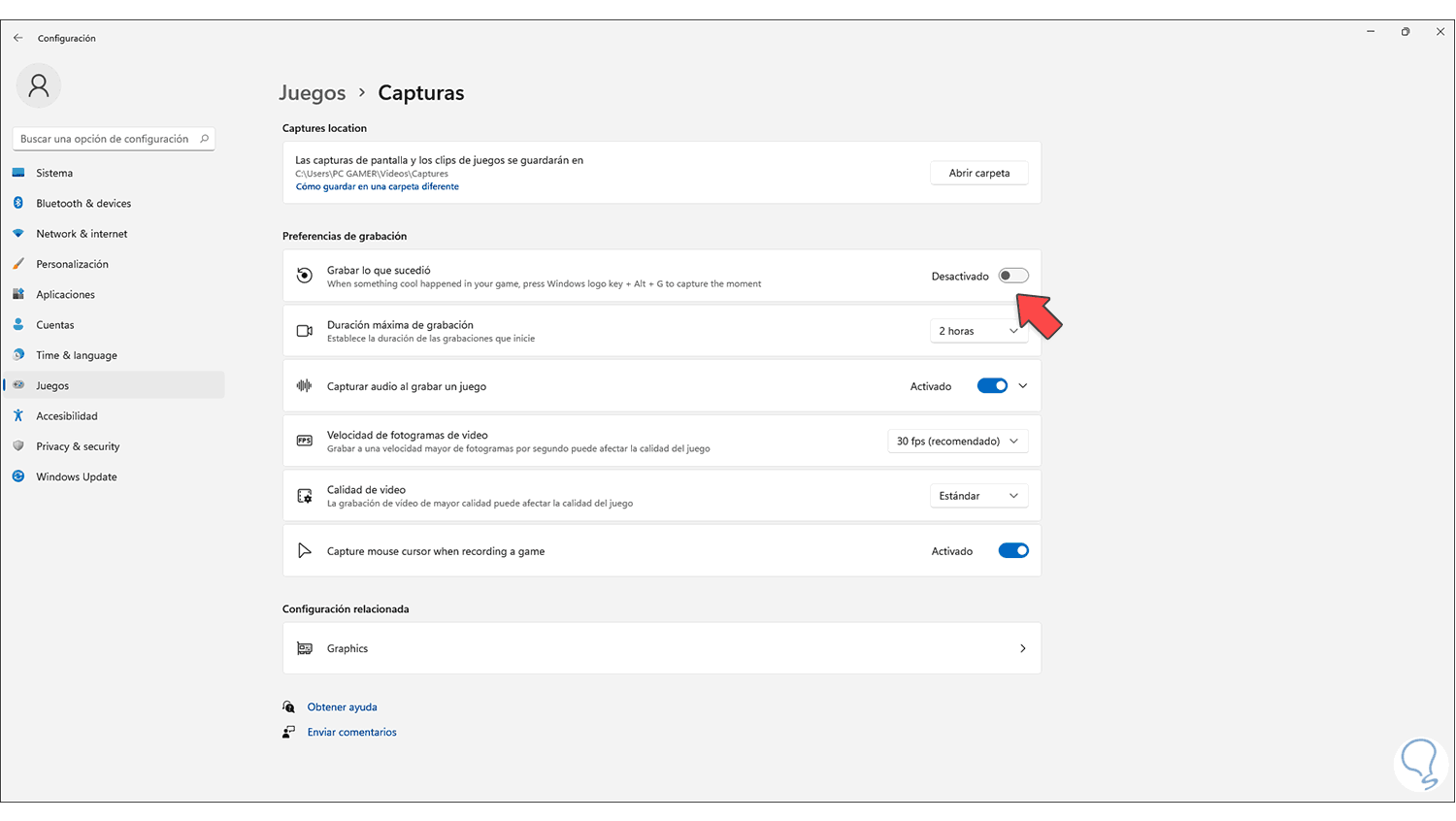Viewport: 1456px width, 821px height.
Task: Disable the 'Capture mouse cursor' toggle
Action: (1013, 551)
